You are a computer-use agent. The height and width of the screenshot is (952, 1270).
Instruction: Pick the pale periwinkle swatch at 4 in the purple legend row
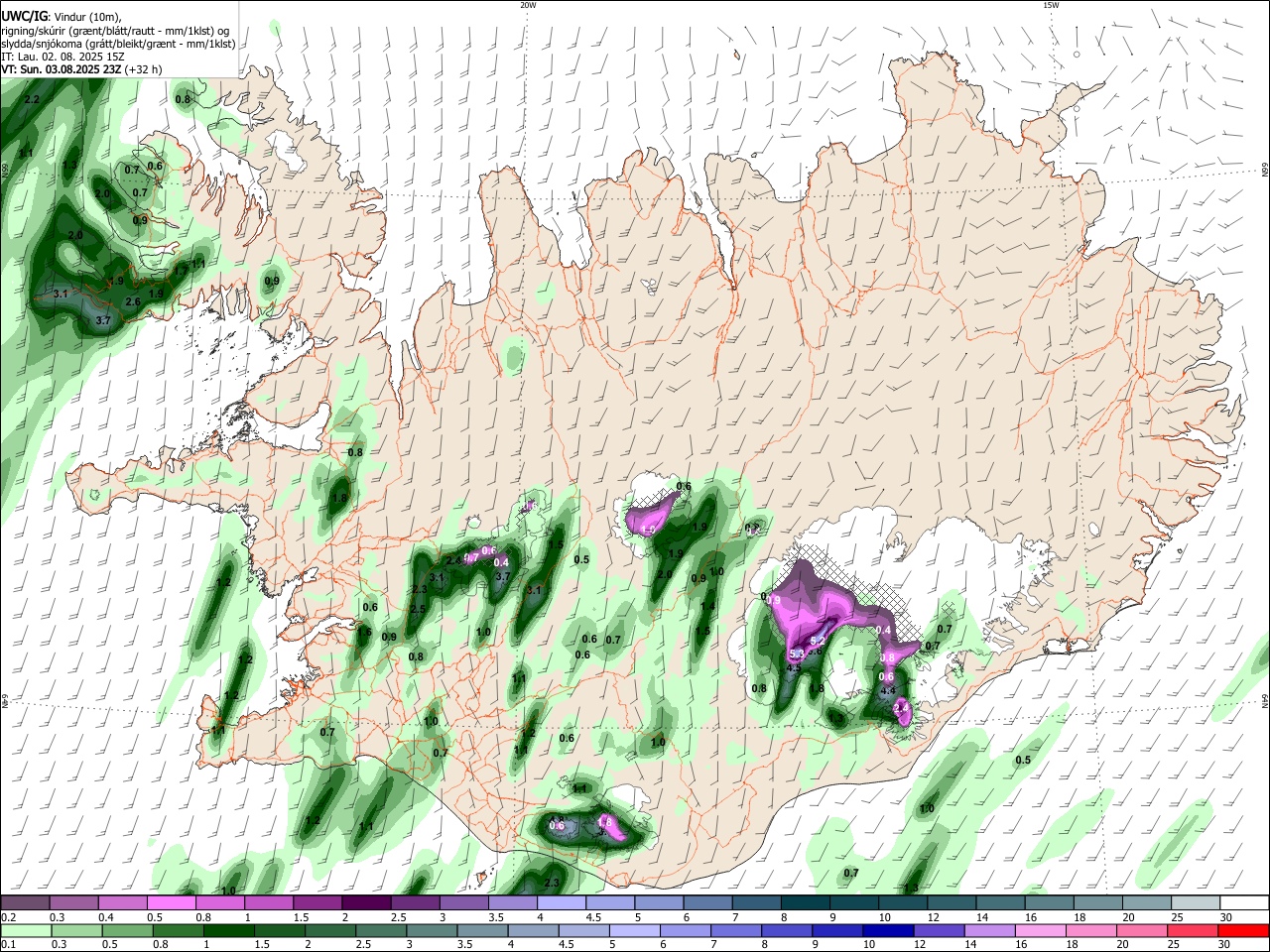[x=562, y=903]
